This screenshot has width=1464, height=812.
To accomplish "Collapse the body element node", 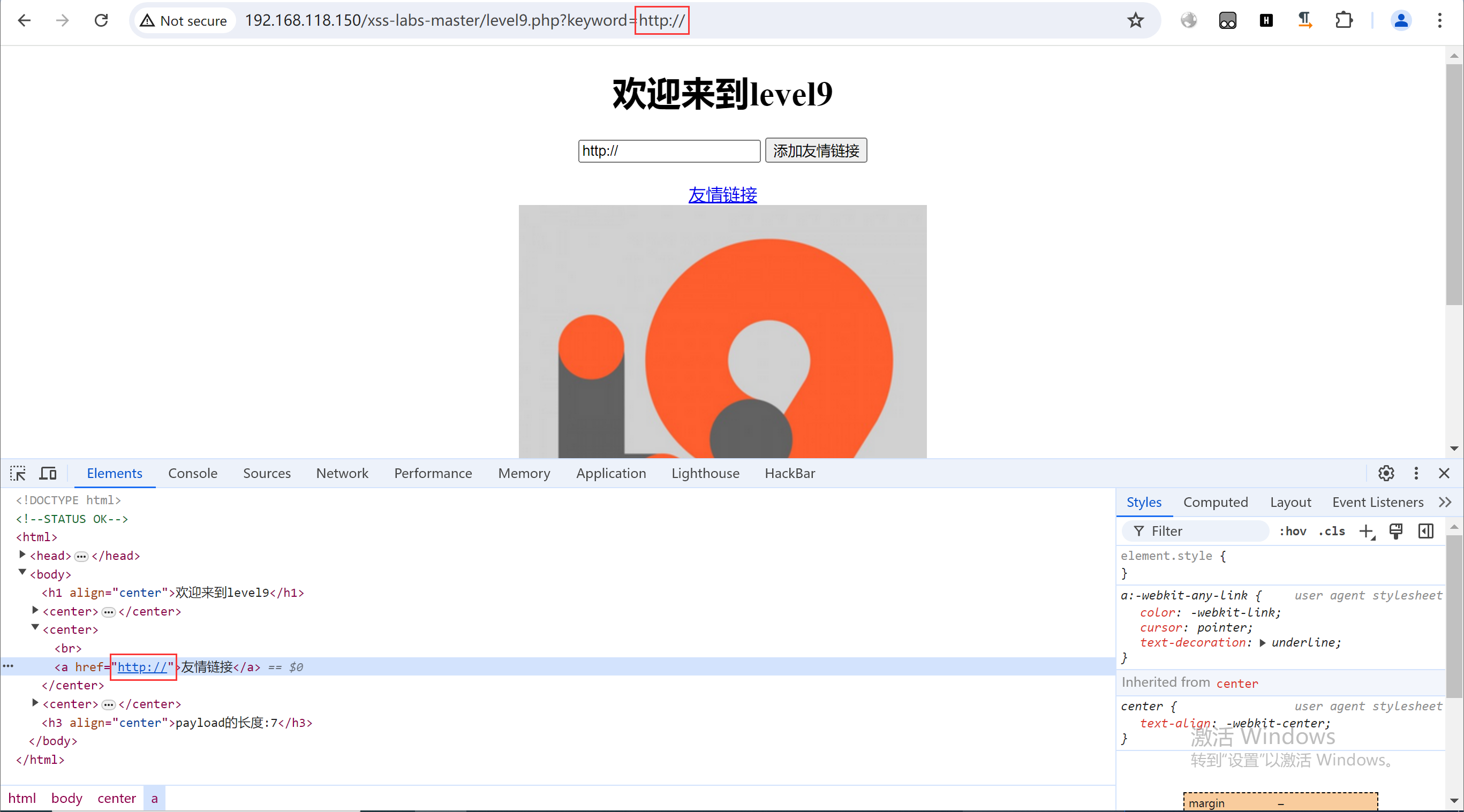I will click(22, 573).
